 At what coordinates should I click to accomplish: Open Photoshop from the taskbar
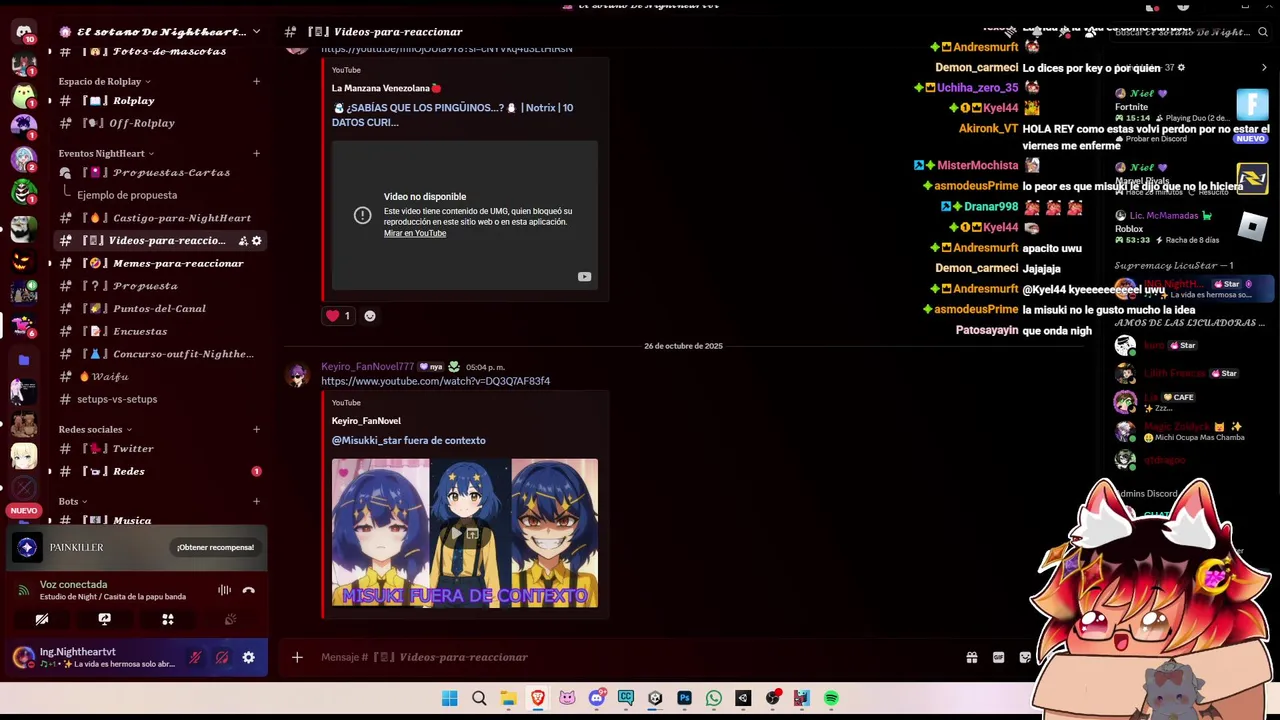tap(684, 698)
